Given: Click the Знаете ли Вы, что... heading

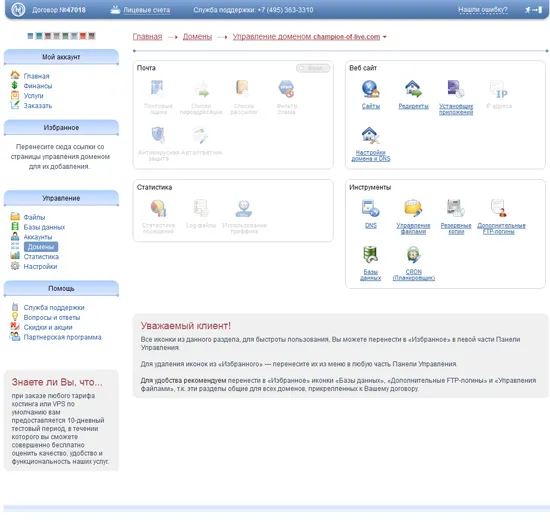Looking at the screenshot, I should 57,382.
